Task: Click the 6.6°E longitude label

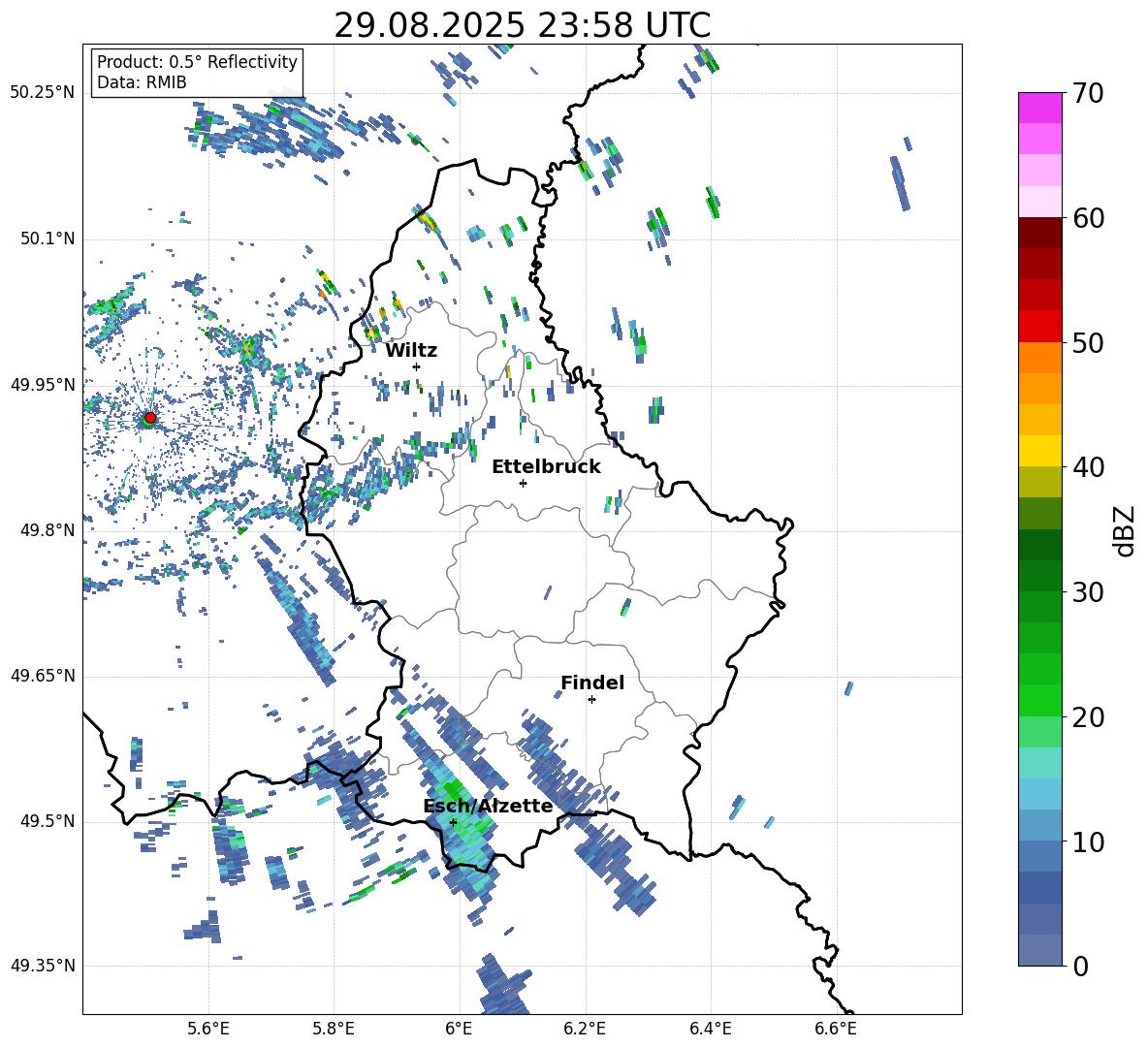Action: [x=836, y=1029]
